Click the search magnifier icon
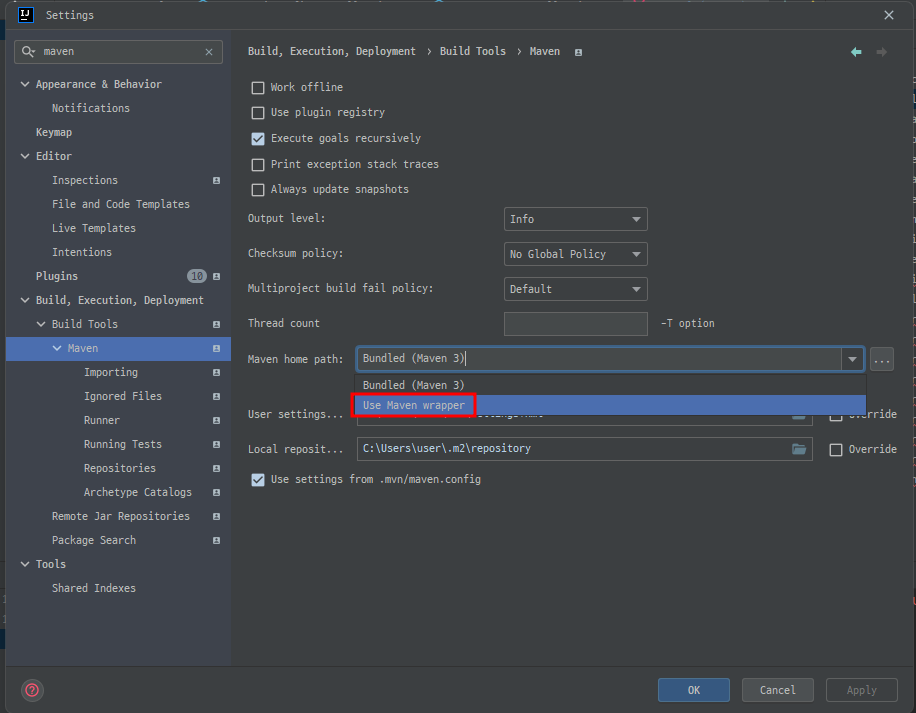The height and width of the screenshot is (713, 916). pyautogui.click(x=28, y=52)
